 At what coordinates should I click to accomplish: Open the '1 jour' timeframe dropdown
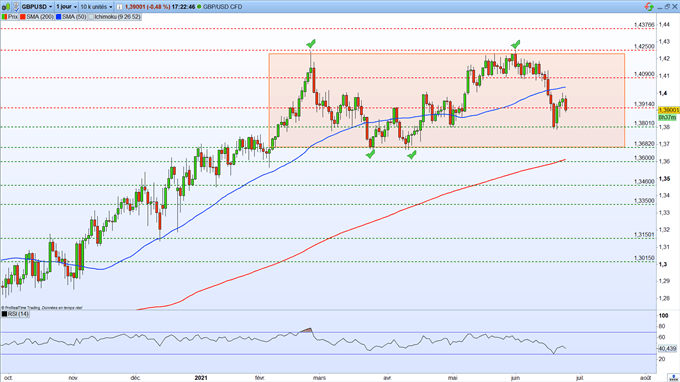click(x=66, y=7)
